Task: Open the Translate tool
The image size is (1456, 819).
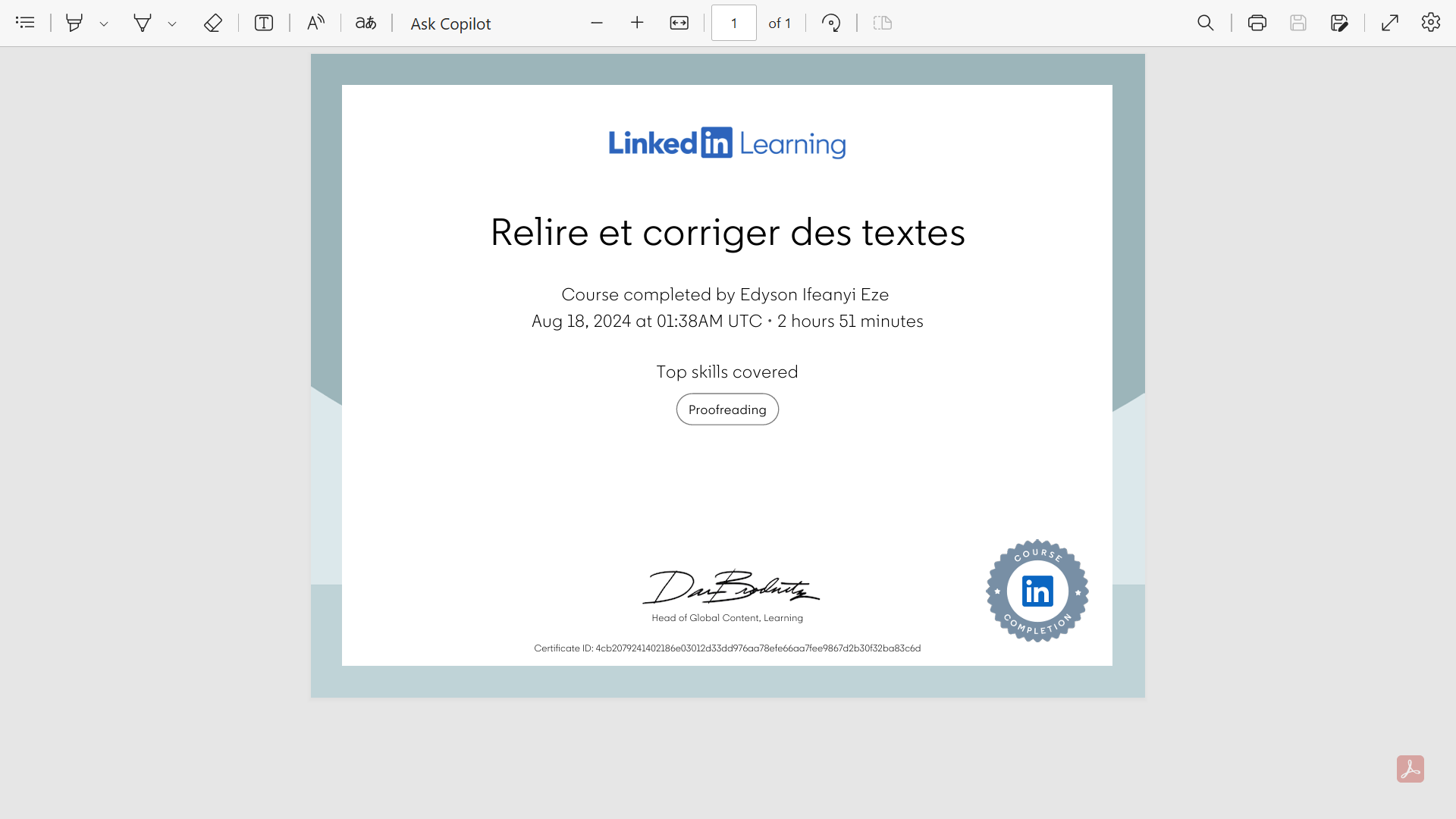Action: [366, 23]
